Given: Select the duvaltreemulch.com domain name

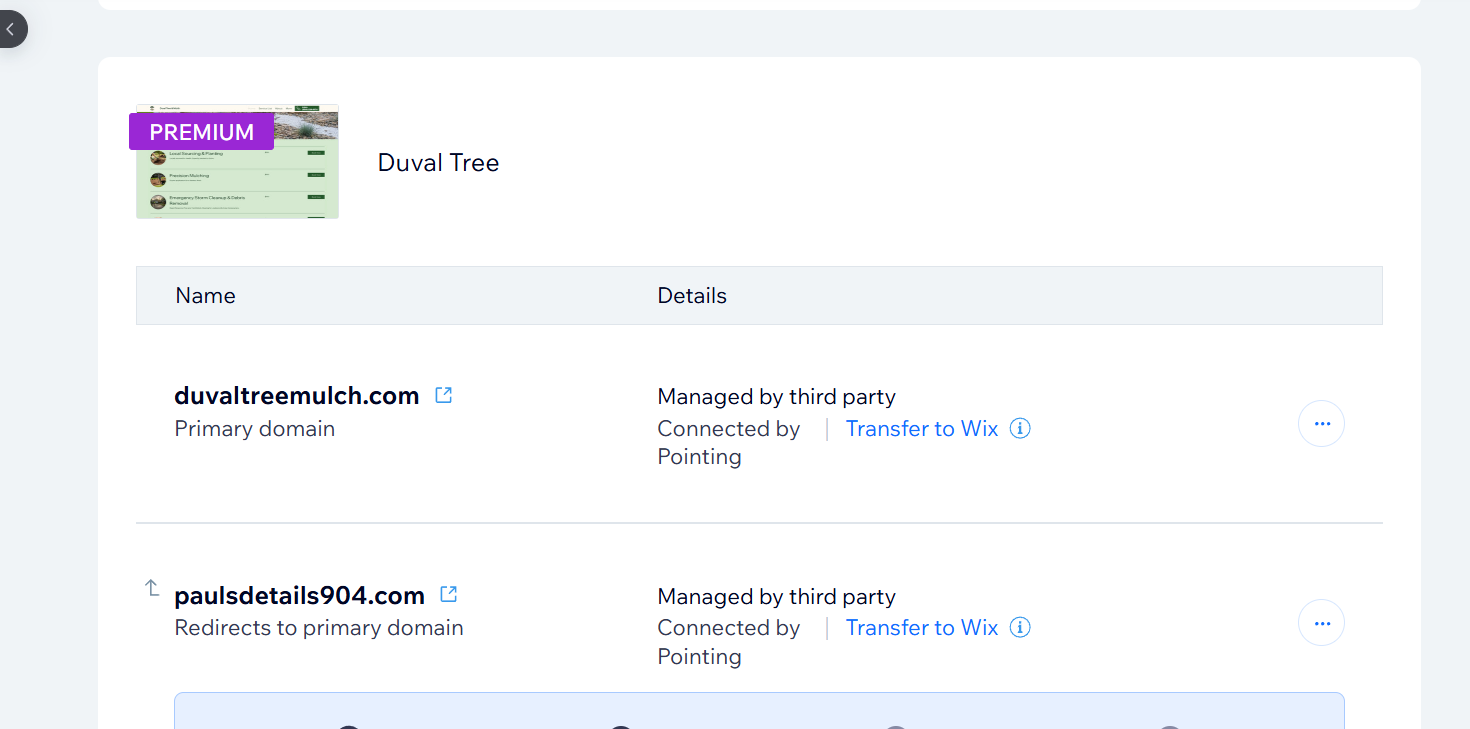Looking at the screenshot, I should (x=297, y=396).
